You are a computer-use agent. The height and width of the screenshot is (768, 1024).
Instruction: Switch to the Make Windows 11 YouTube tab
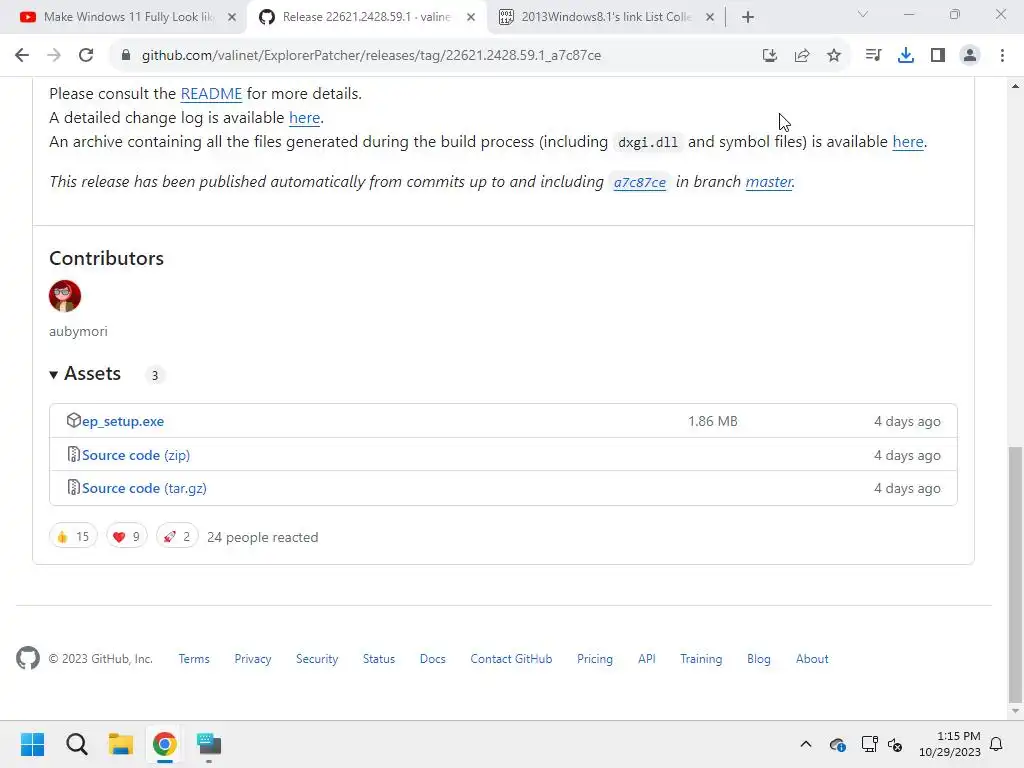[x=128, y=17]
